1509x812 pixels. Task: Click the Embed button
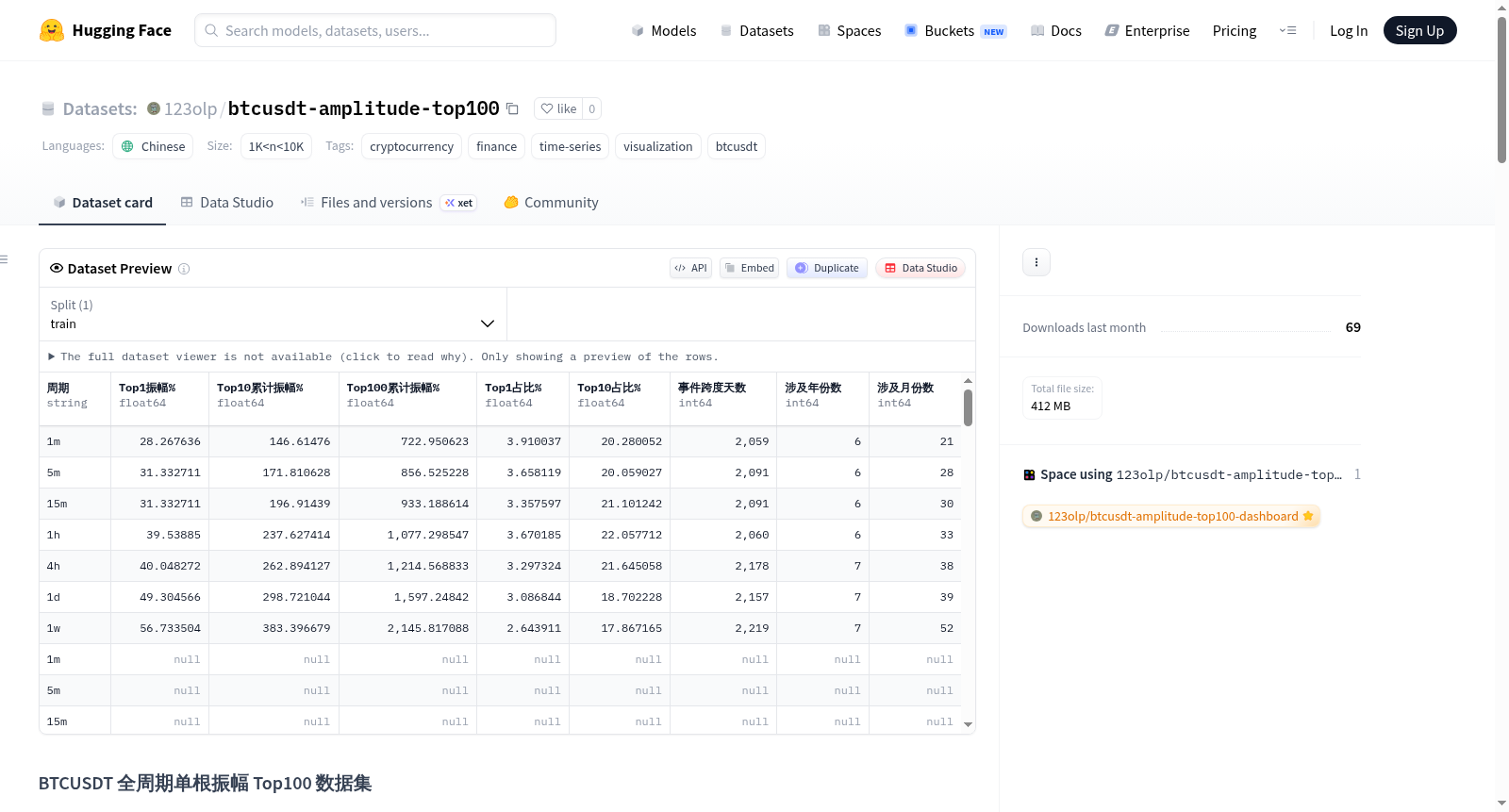click(x=749, y=268)
